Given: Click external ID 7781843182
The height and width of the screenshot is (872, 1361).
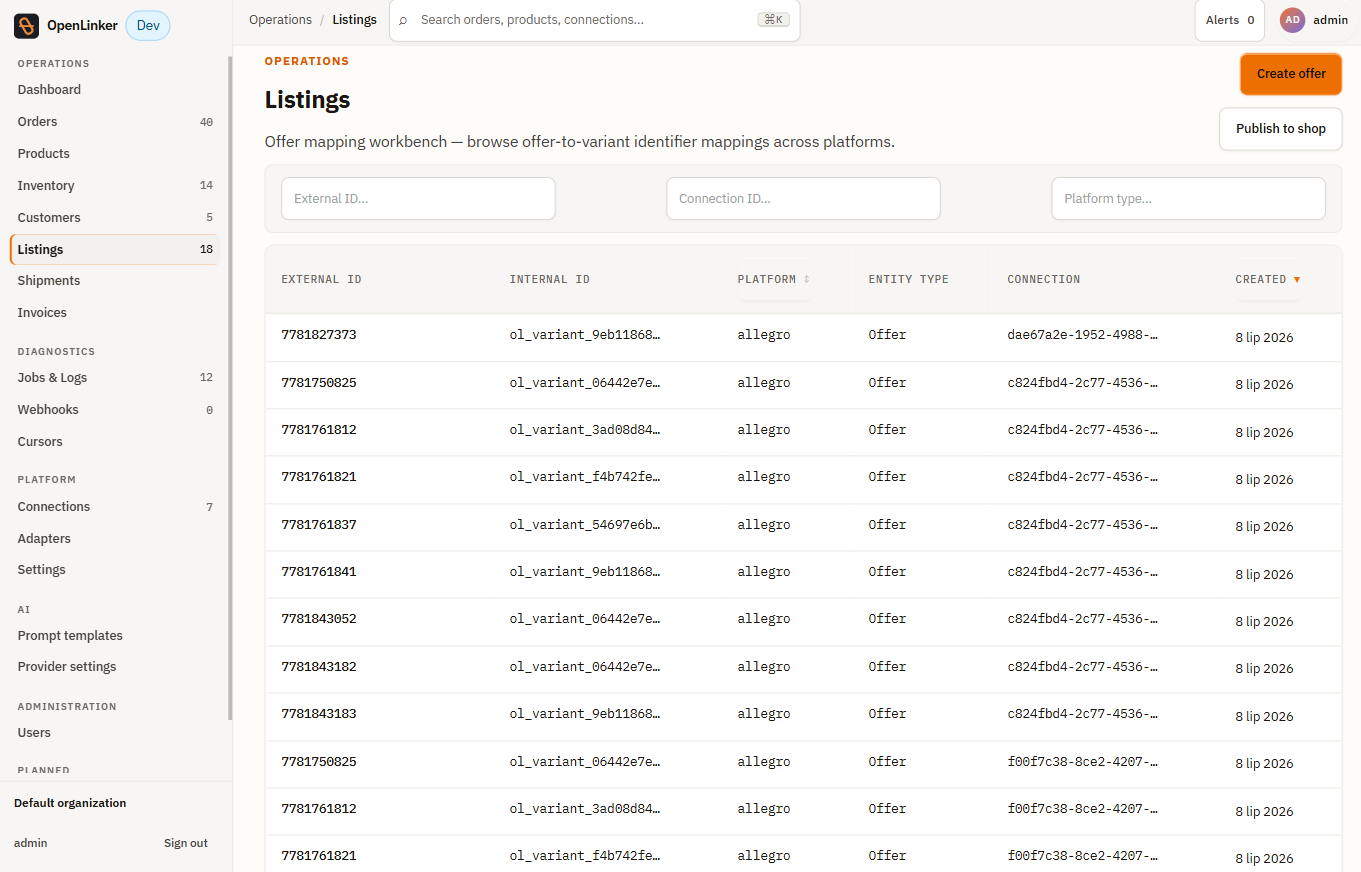Looking at the screenshot, I should [x=318, y=667].
